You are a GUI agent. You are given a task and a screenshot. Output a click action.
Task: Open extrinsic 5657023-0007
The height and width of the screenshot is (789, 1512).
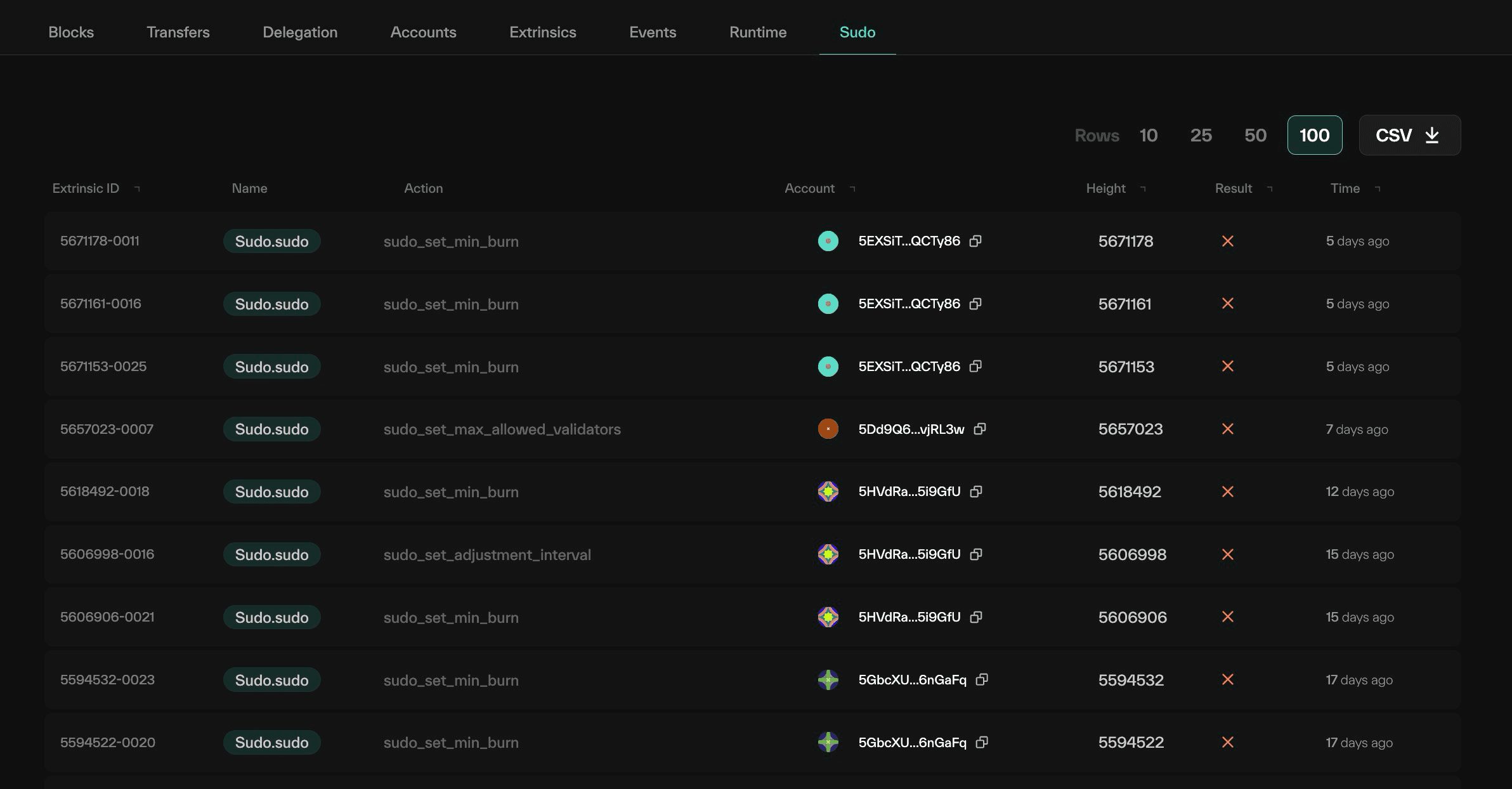click(107, 429)
